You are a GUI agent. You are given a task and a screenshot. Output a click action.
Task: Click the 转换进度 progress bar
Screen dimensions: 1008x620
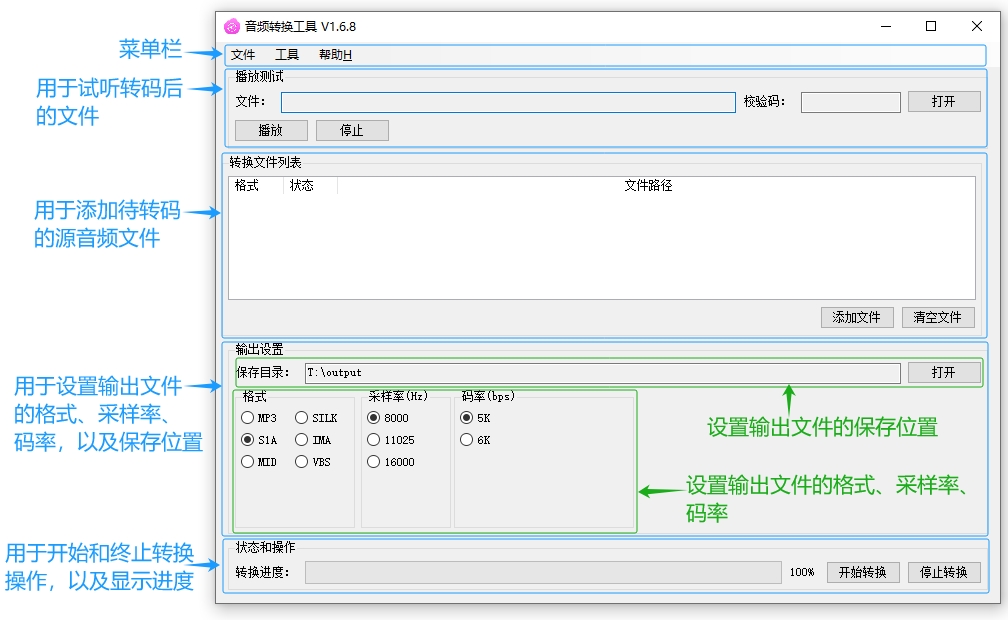[543, 572]
